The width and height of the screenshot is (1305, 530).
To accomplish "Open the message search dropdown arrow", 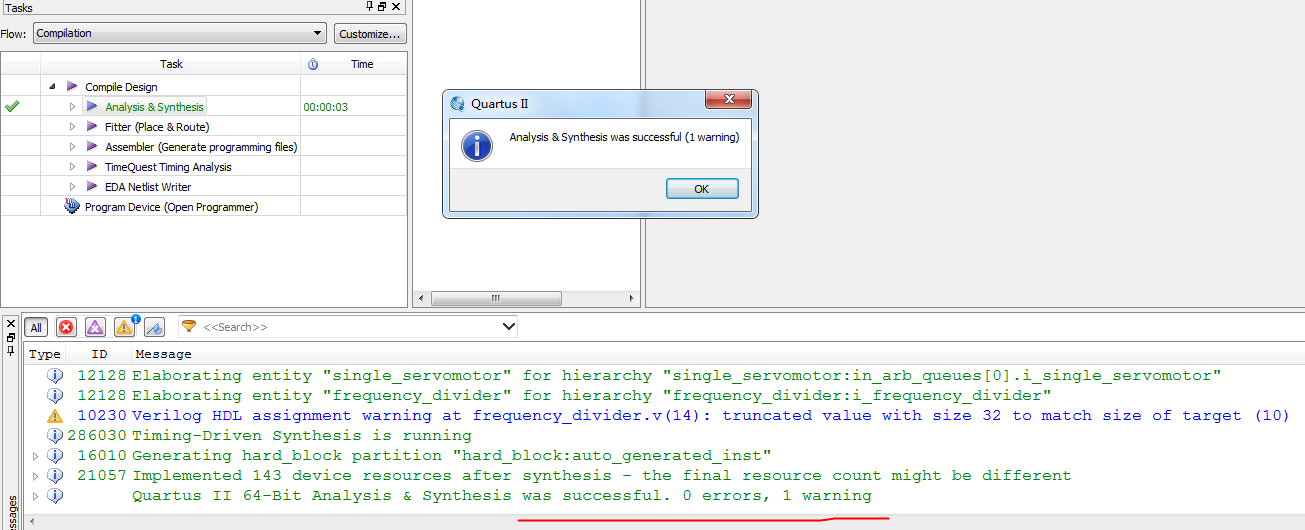I will click(x=508, y=327).
